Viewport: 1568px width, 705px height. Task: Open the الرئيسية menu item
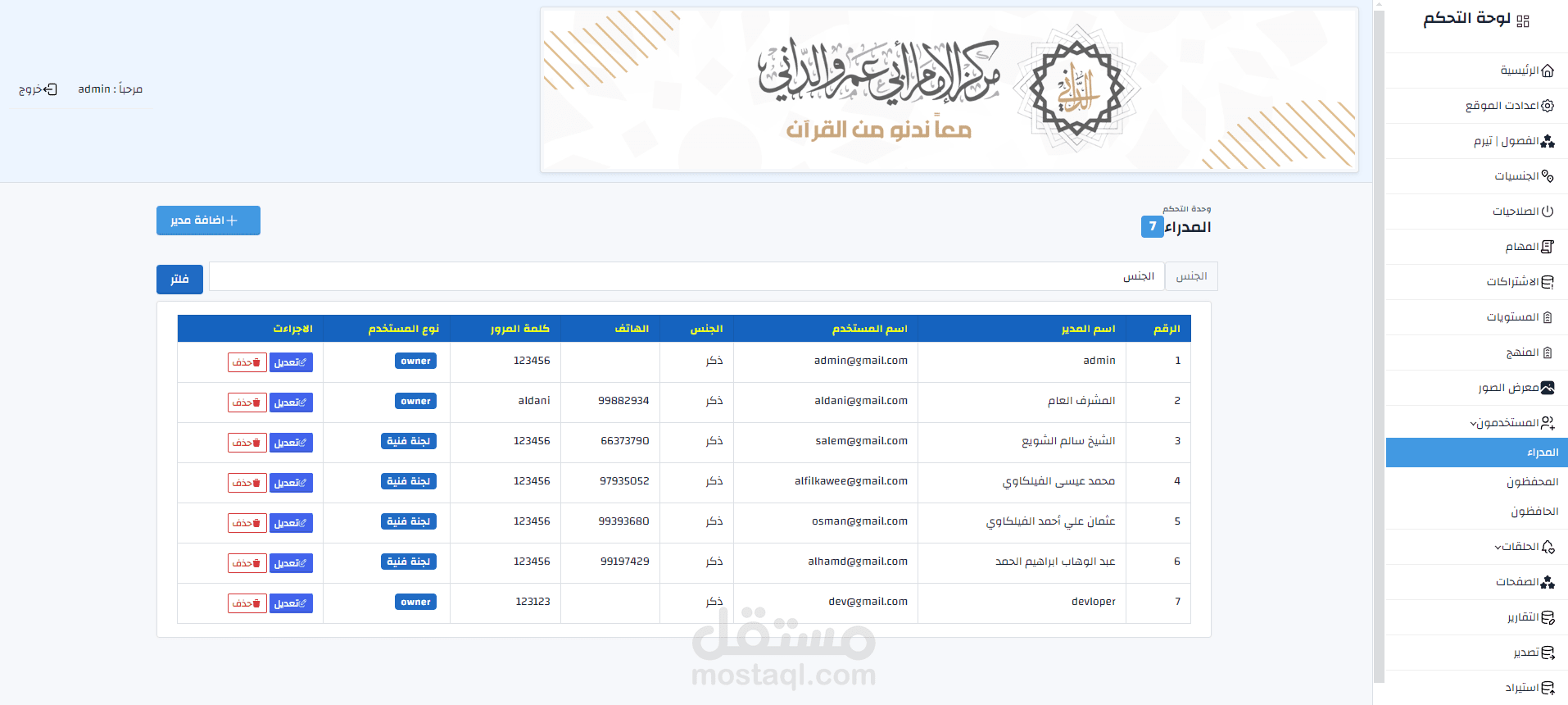(1477, 70)
